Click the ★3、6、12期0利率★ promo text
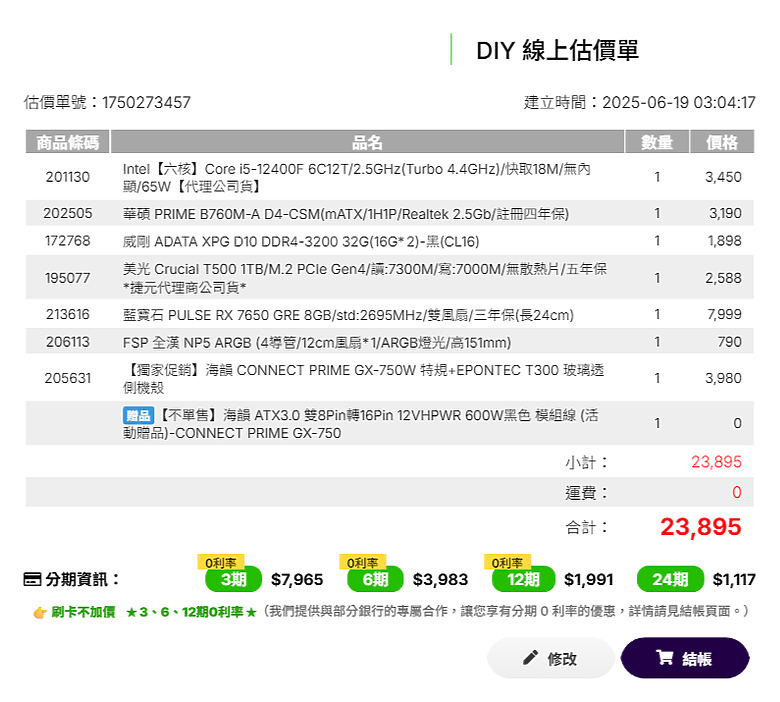The width and height of the screenshot is (780, 702). point(191,612)
